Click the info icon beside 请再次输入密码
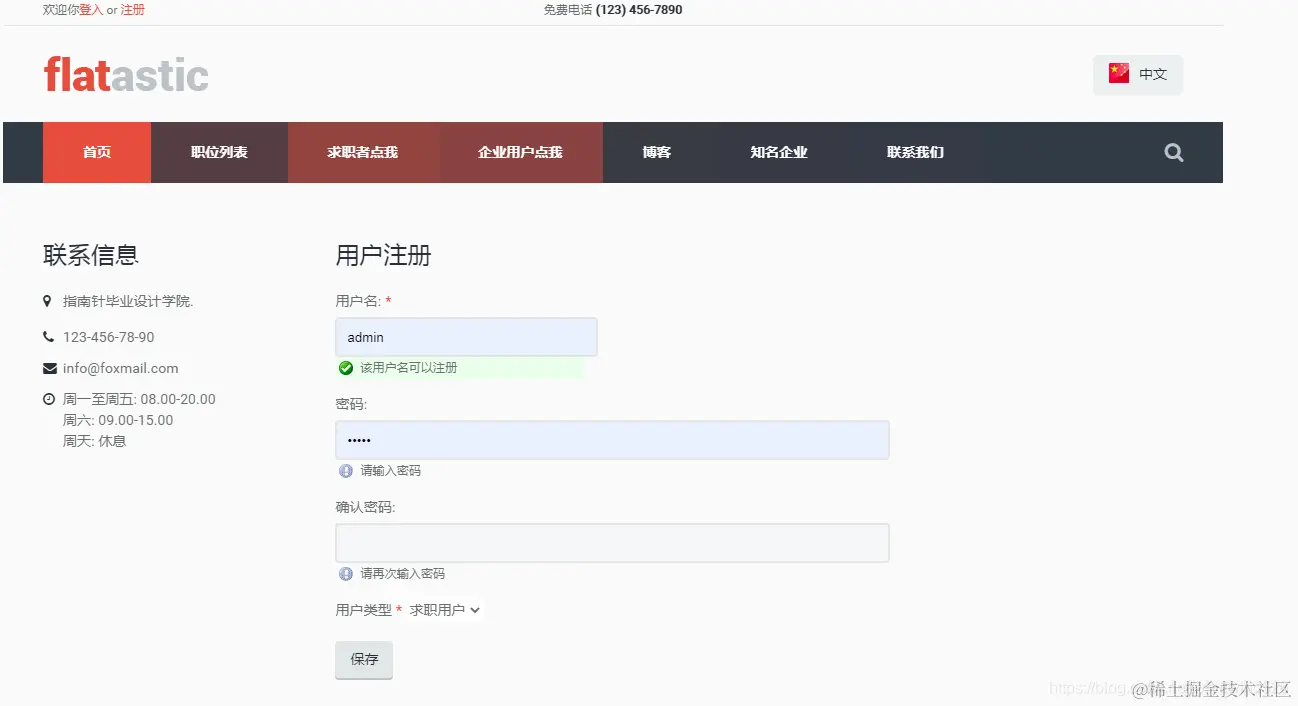This screenshot has height=706, width=1298. pos(346,574)
